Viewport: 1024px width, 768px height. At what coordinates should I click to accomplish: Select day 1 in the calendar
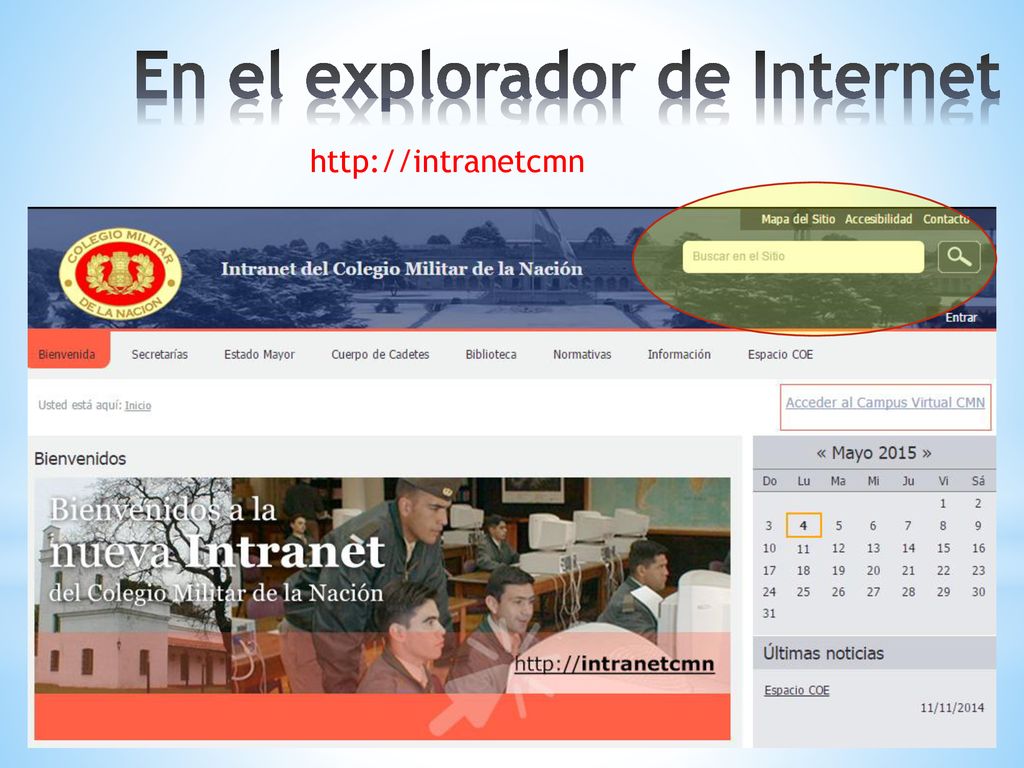coord(943,504)
